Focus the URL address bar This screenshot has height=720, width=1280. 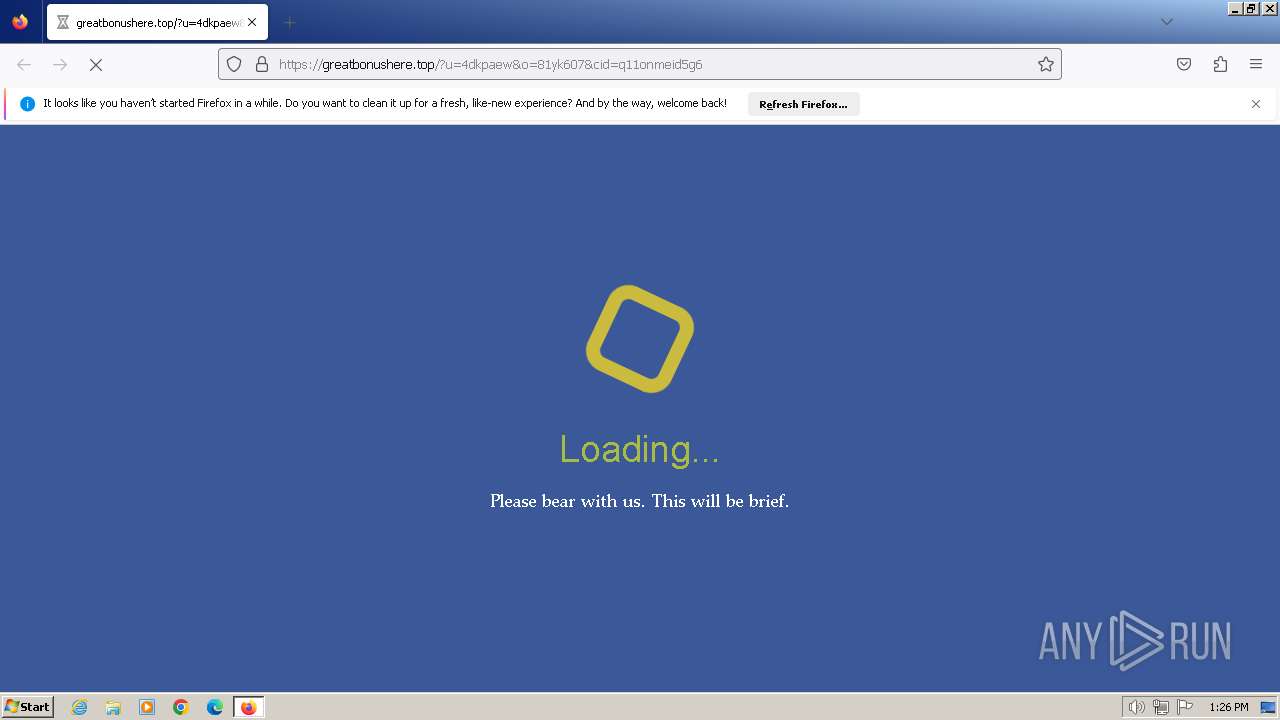click(640, 64)
